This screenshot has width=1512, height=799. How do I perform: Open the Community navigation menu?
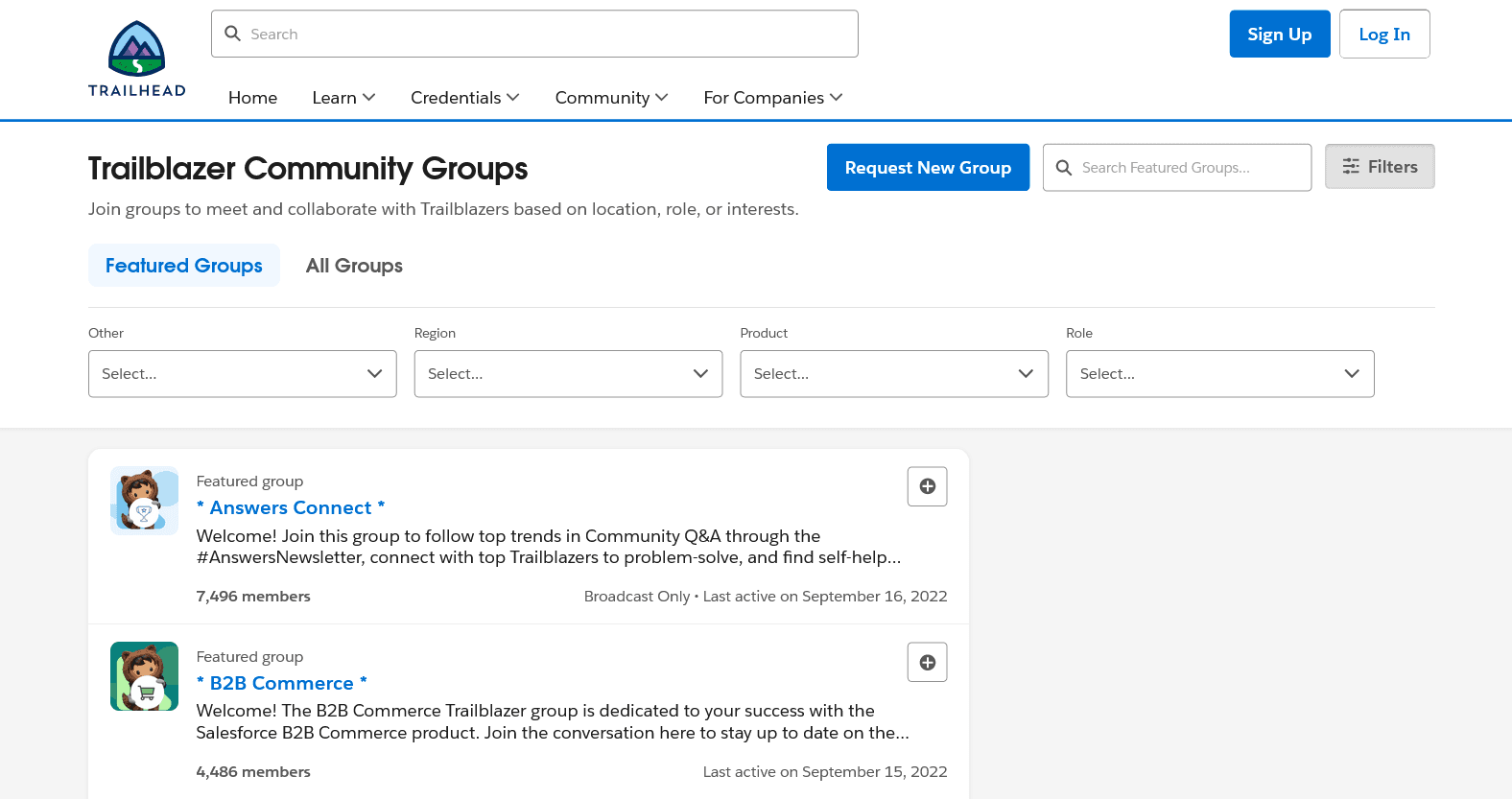[x=612, y=98]
